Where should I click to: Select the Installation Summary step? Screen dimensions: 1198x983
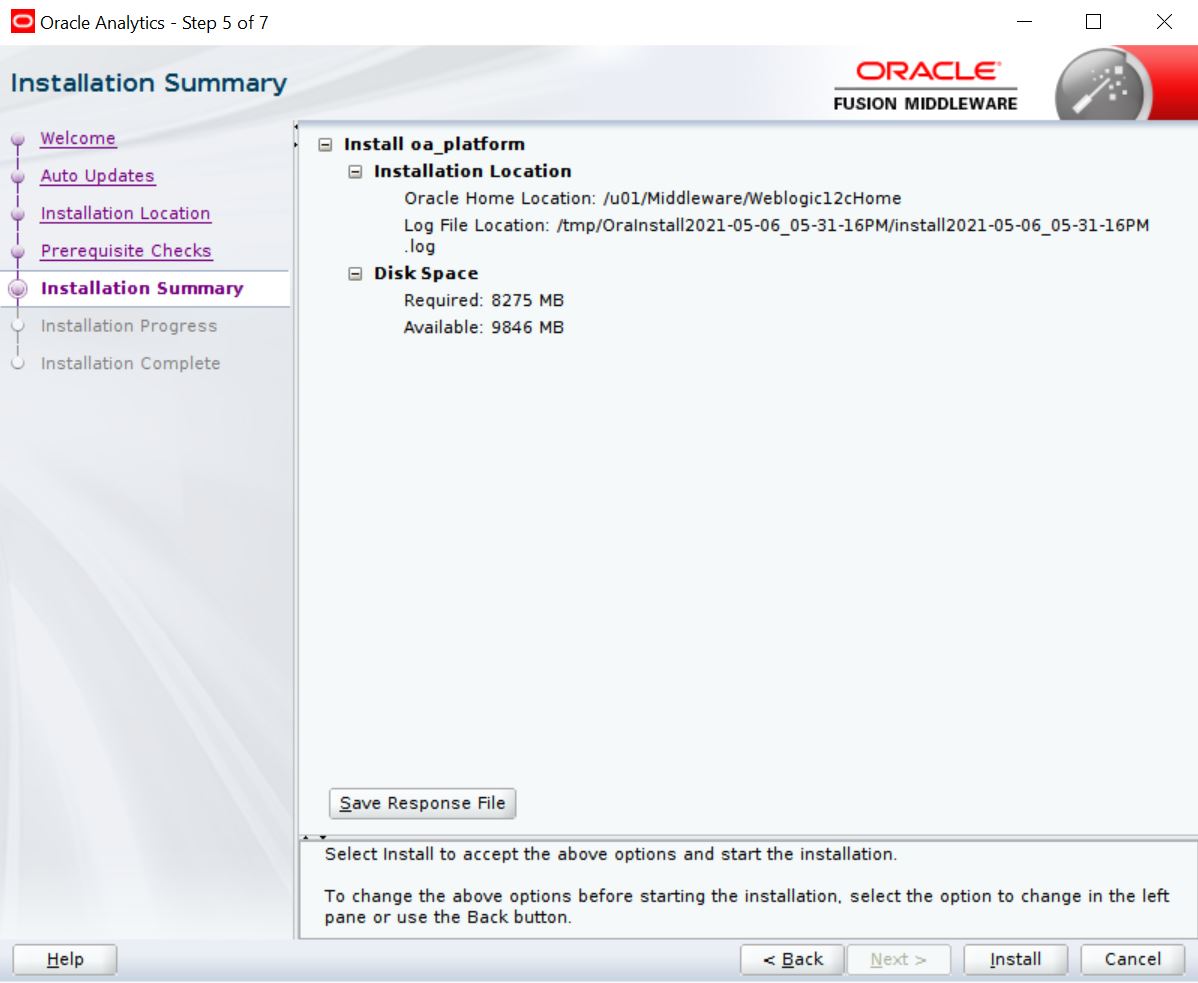tap(142, 288)
